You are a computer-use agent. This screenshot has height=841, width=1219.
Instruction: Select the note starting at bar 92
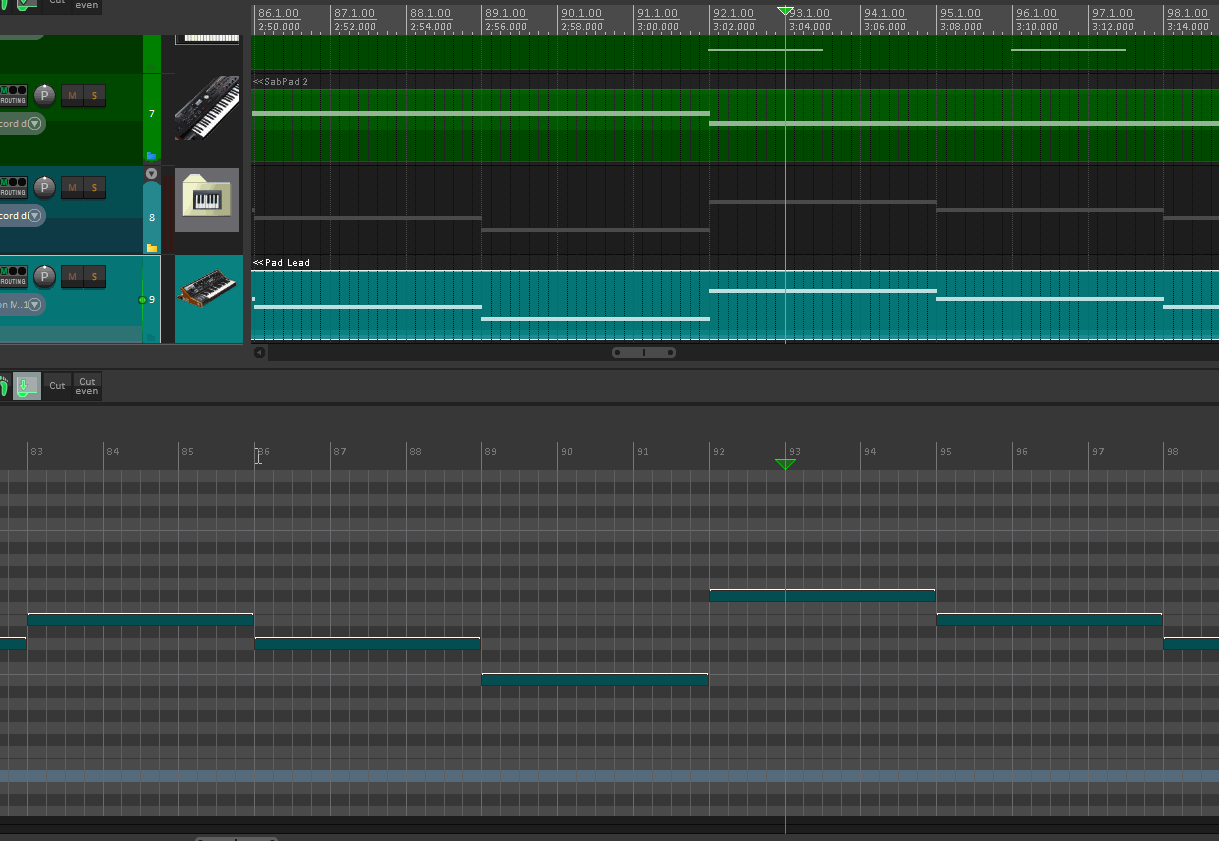pos(822,595)
